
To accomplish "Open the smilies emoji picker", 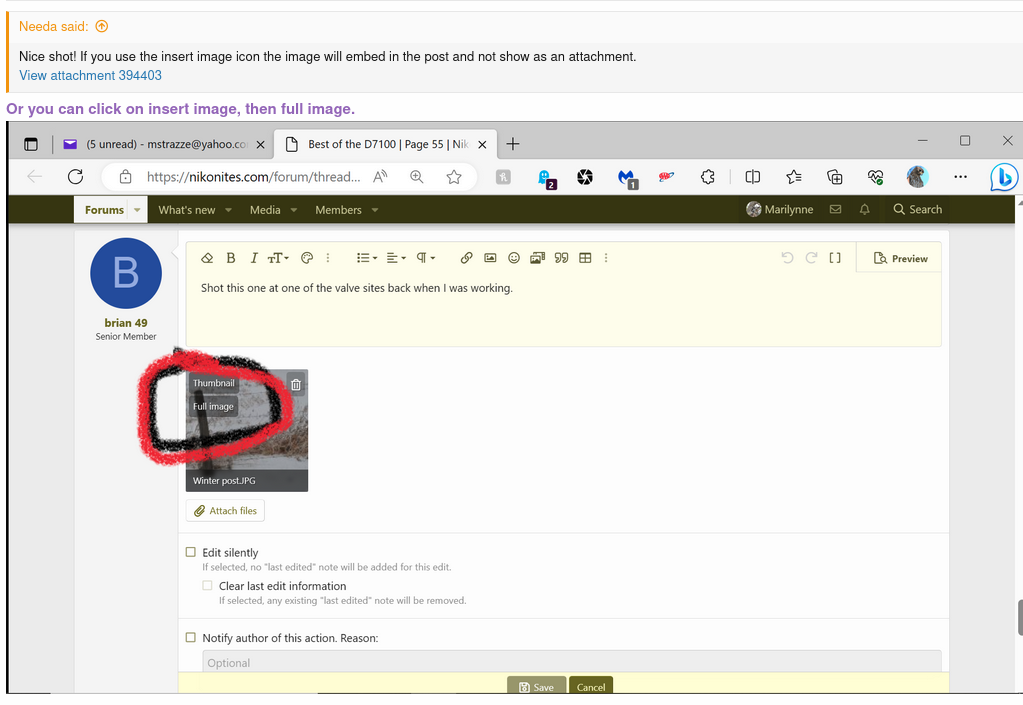I will click(514, 258).
